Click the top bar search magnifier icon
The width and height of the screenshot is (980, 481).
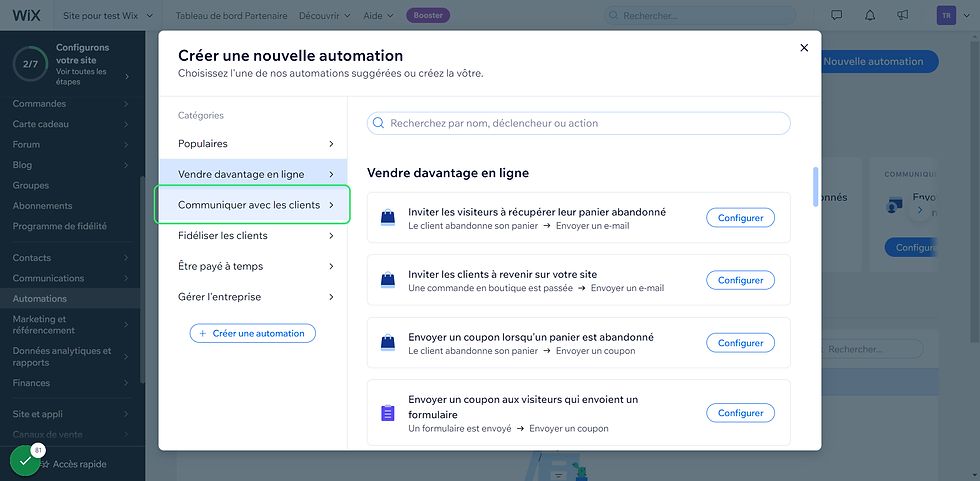pyautogui.click(x=614, y=15)
